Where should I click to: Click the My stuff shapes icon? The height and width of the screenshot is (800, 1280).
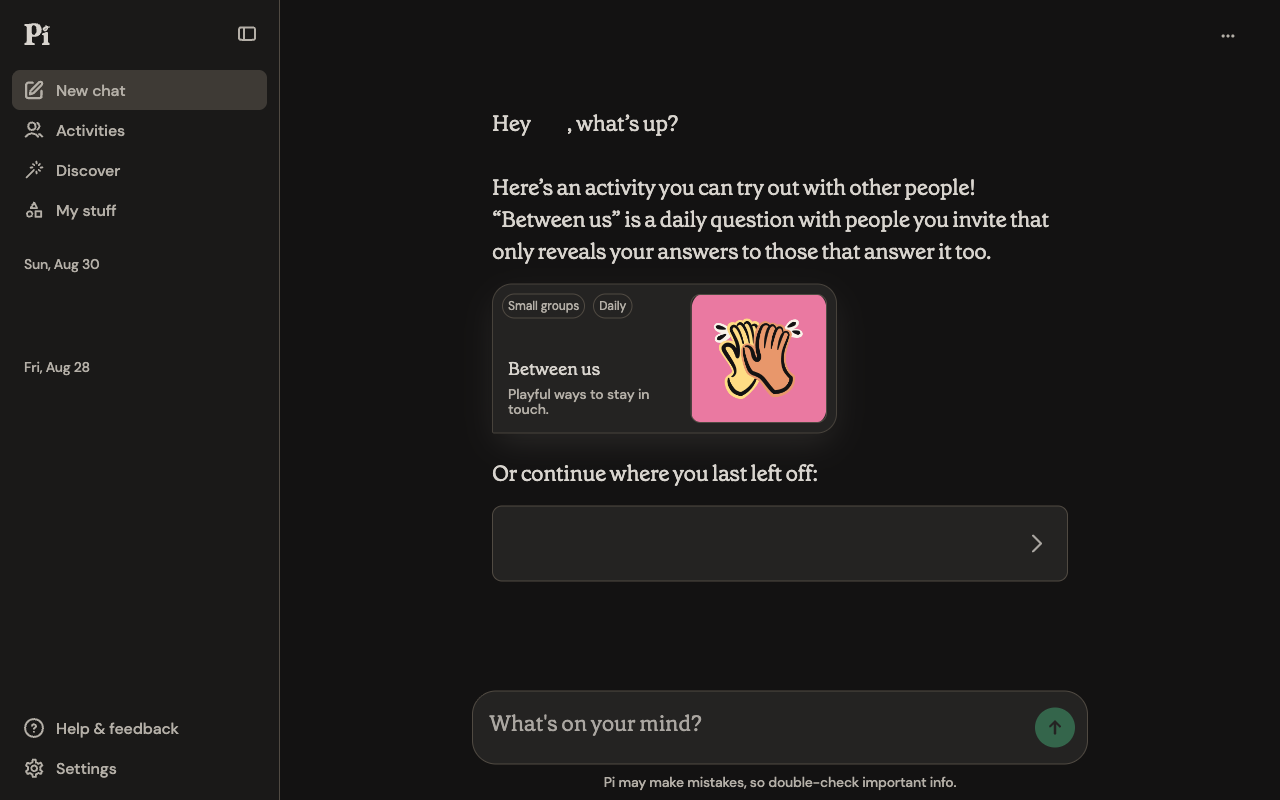point(34,210)
